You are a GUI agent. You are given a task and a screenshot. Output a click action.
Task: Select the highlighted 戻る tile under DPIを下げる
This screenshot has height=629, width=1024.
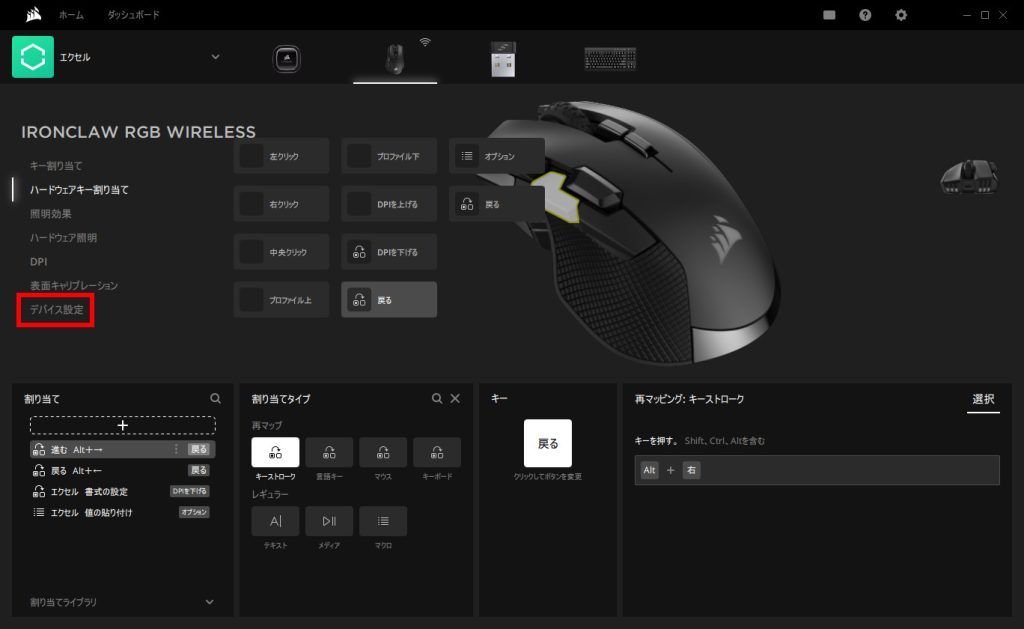pos(389,300)
